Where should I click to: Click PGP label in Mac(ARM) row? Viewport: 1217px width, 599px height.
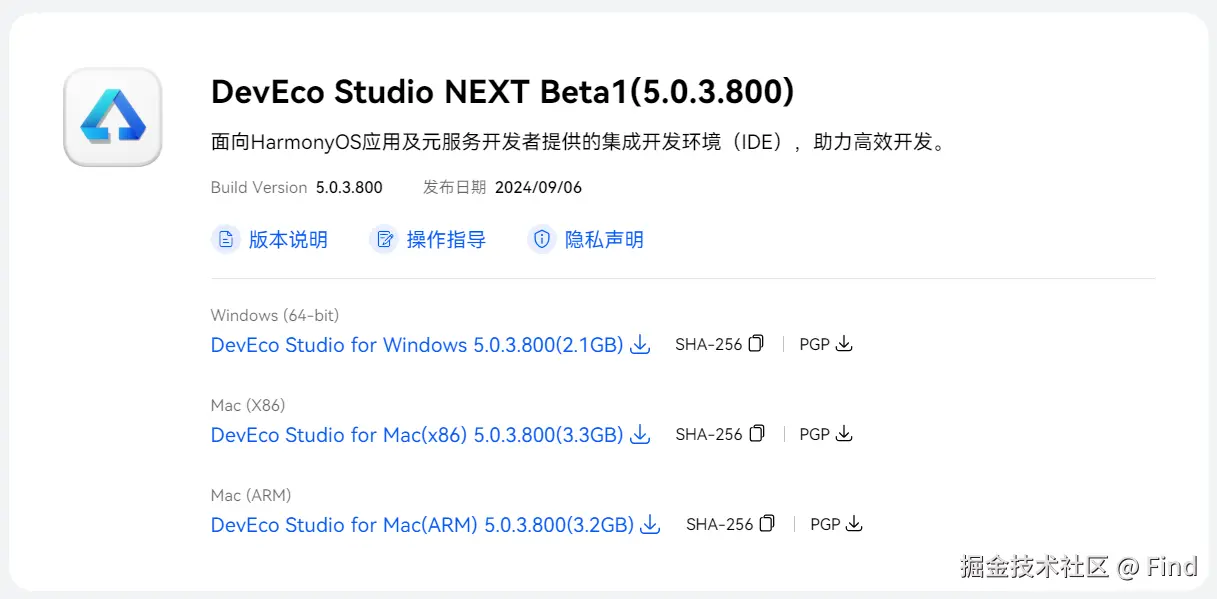point(826,524)
